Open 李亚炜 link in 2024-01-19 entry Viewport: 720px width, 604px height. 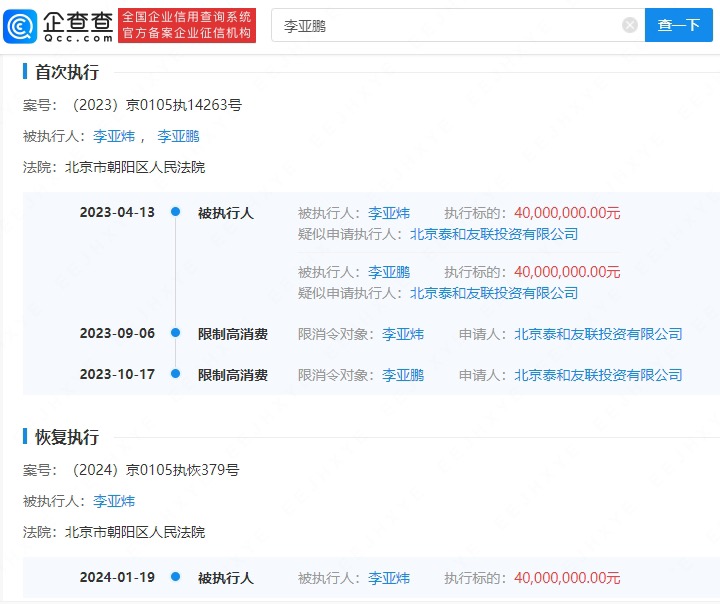[x=388, y=578]
